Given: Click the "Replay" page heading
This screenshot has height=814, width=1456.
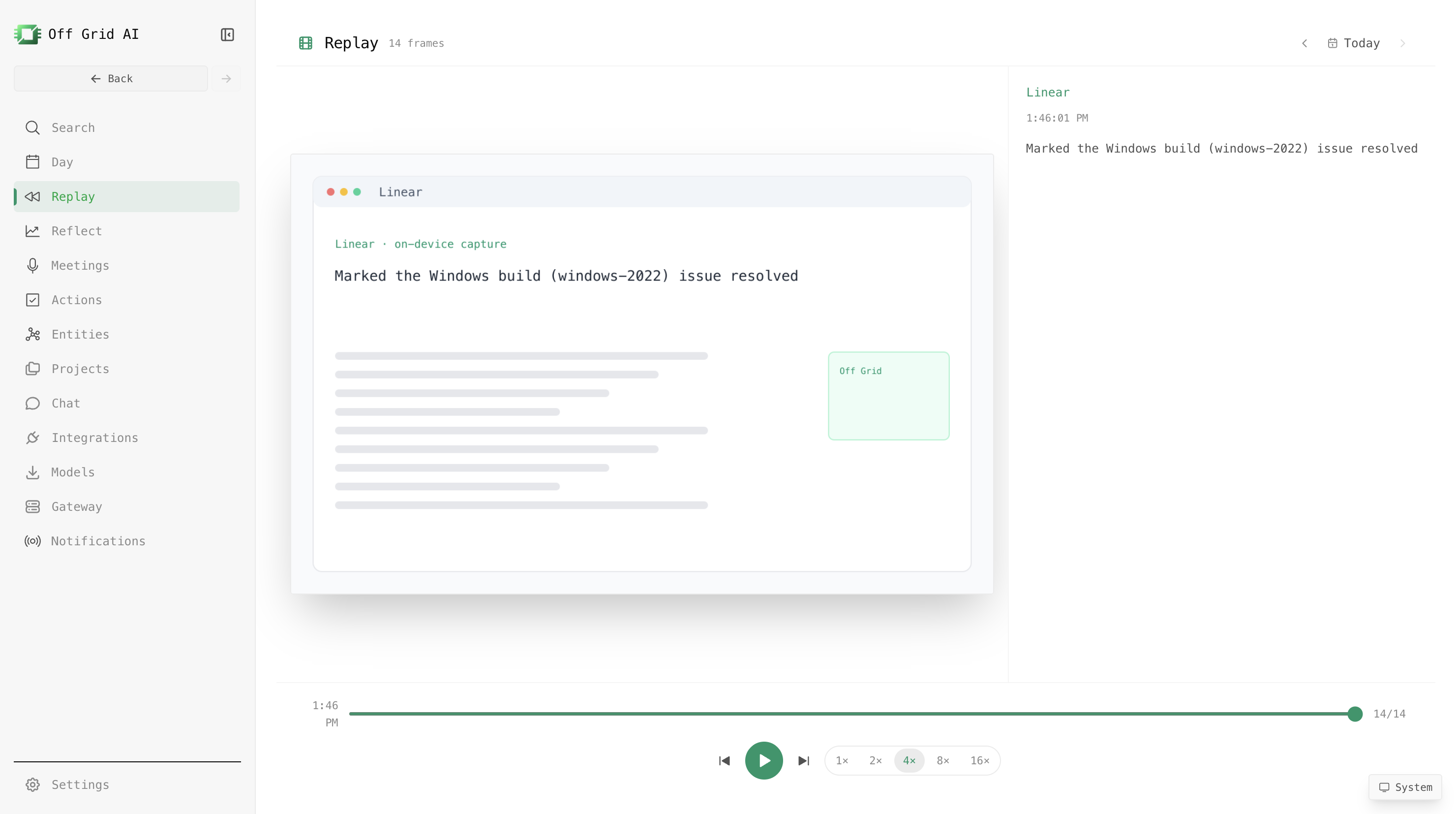Looking at the screenshot, I should click(x=351, y=43).
